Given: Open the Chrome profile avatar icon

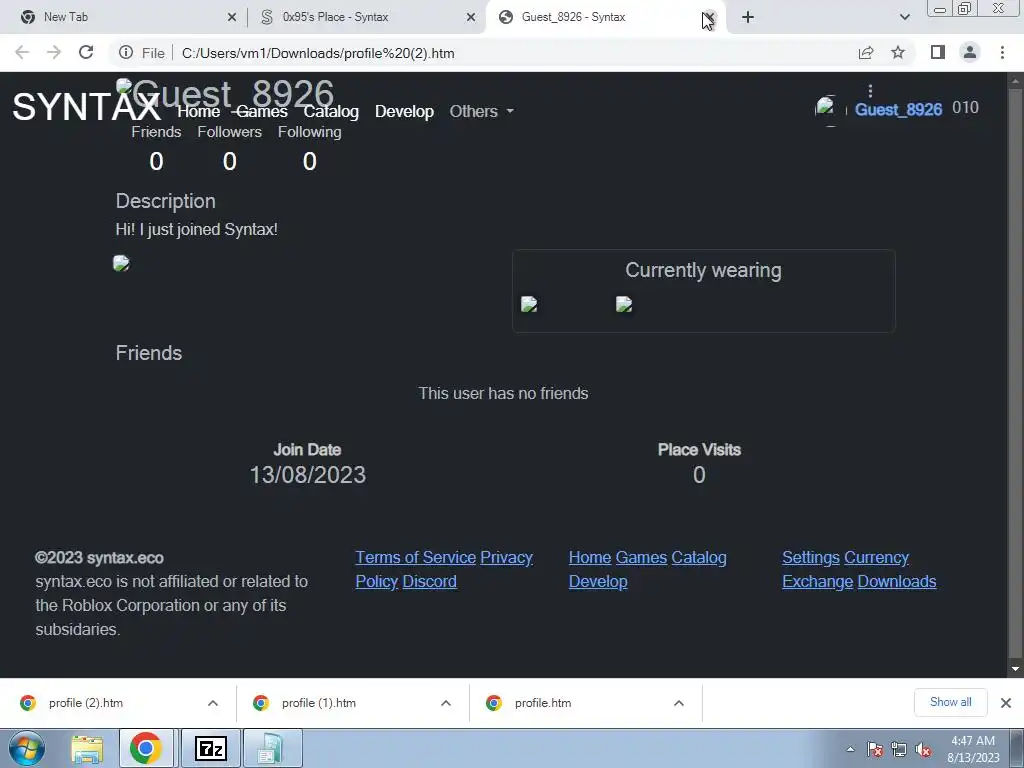Looking at the screenshot, I should click(970, 52).
